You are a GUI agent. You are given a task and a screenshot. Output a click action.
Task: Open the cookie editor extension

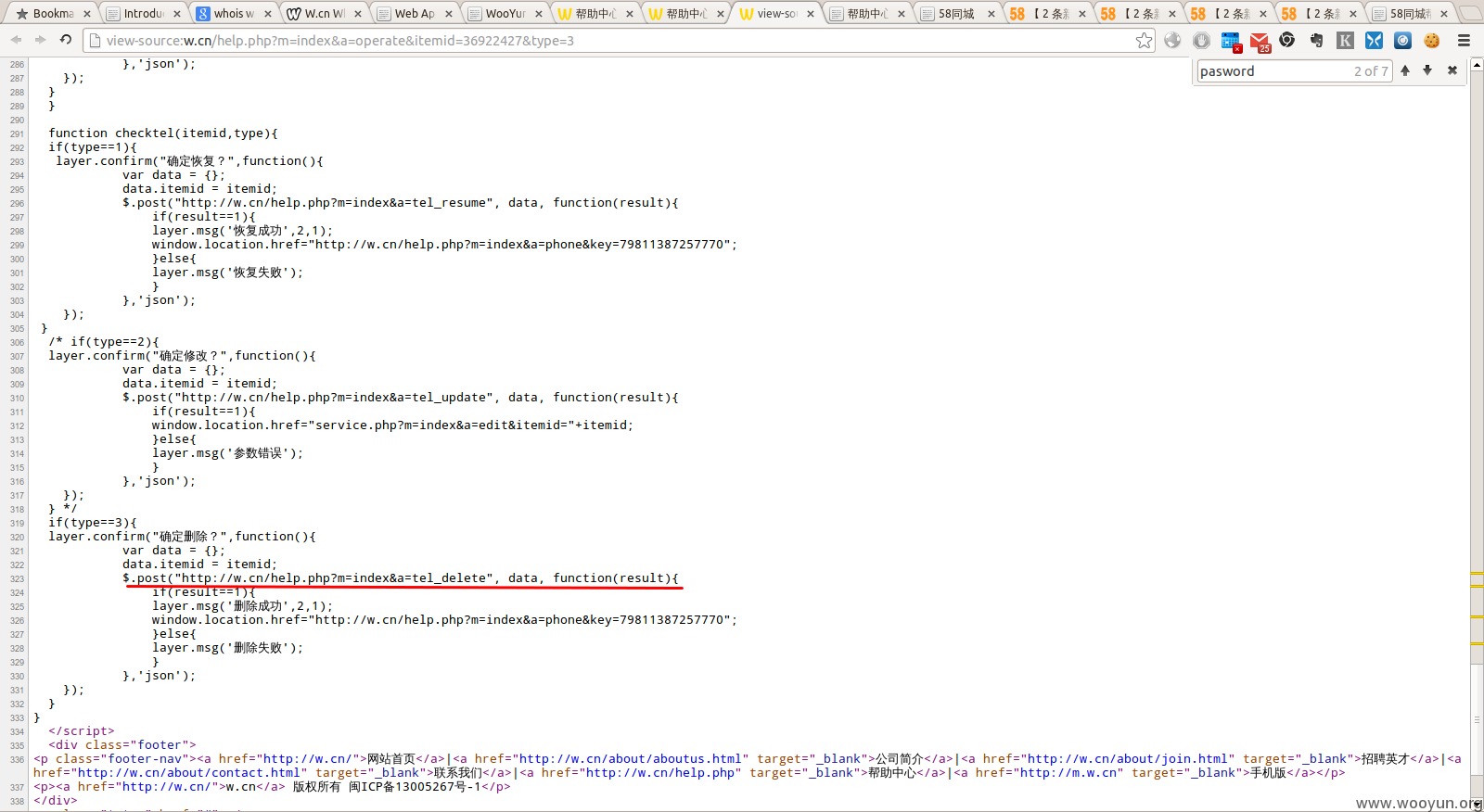click(x=1431, y=40)
